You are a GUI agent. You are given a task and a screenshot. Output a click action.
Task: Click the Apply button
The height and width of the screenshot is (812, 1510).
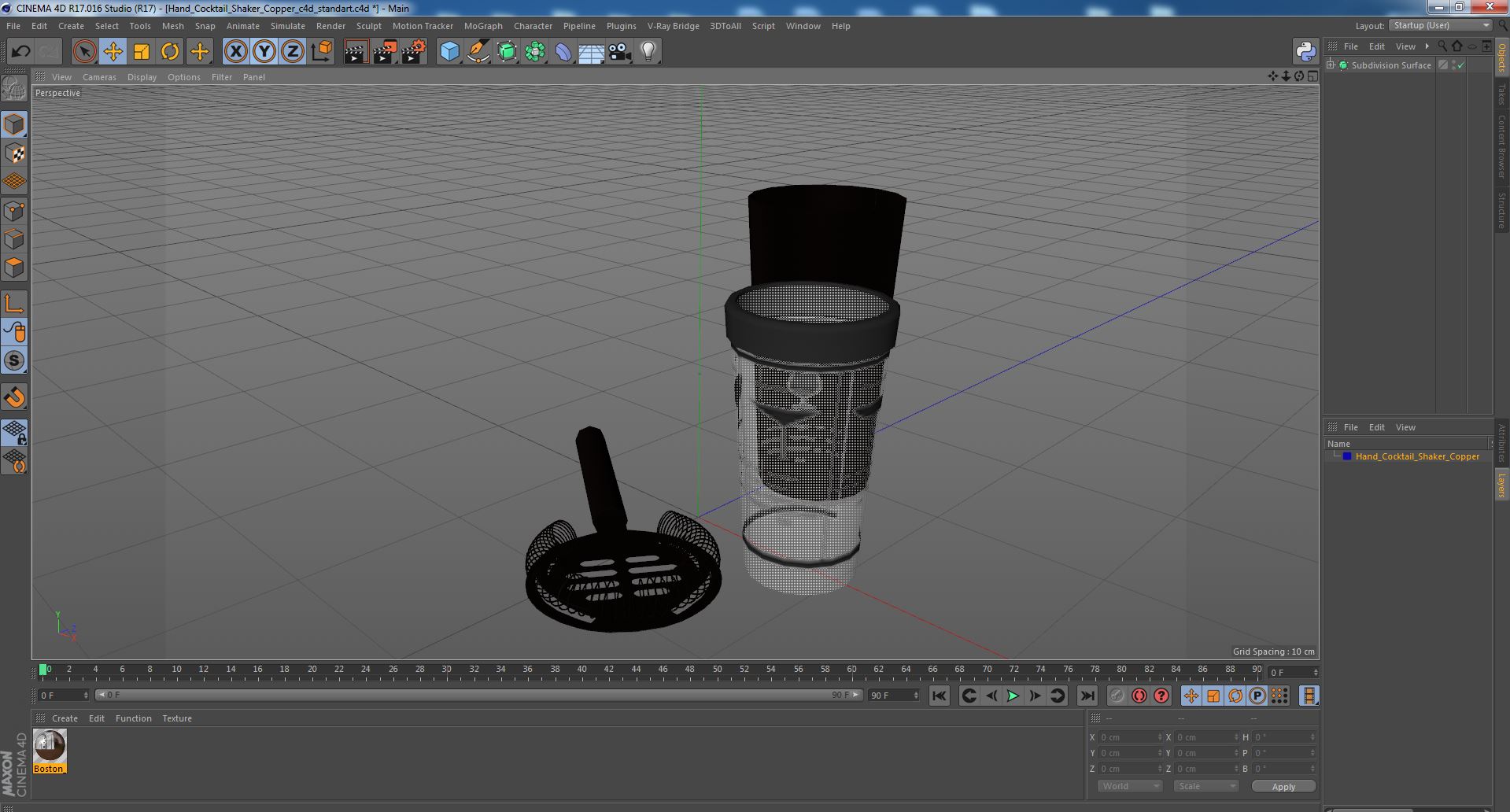[1283, 786]
